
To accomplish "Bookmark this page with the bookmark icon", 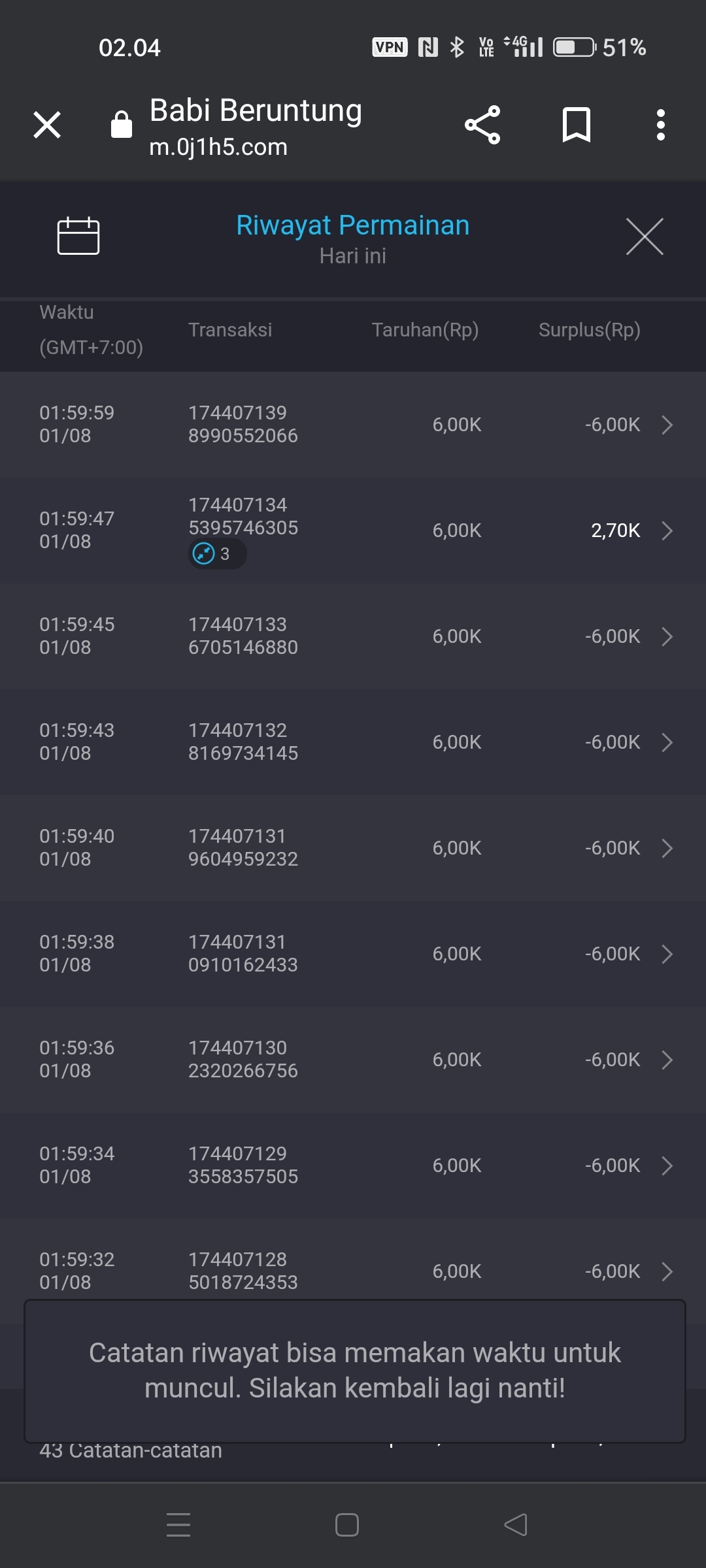I will (577, 125).
